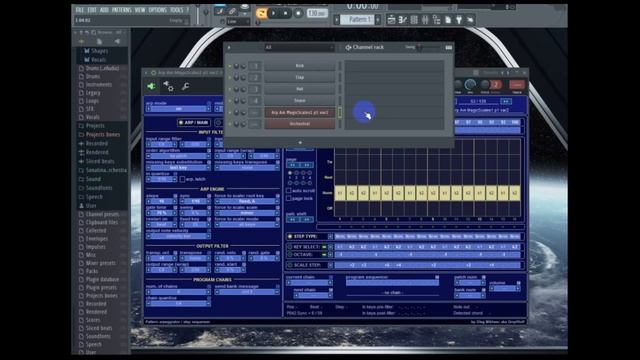Open missing keys substitution dropdown

tap(178, 168)
